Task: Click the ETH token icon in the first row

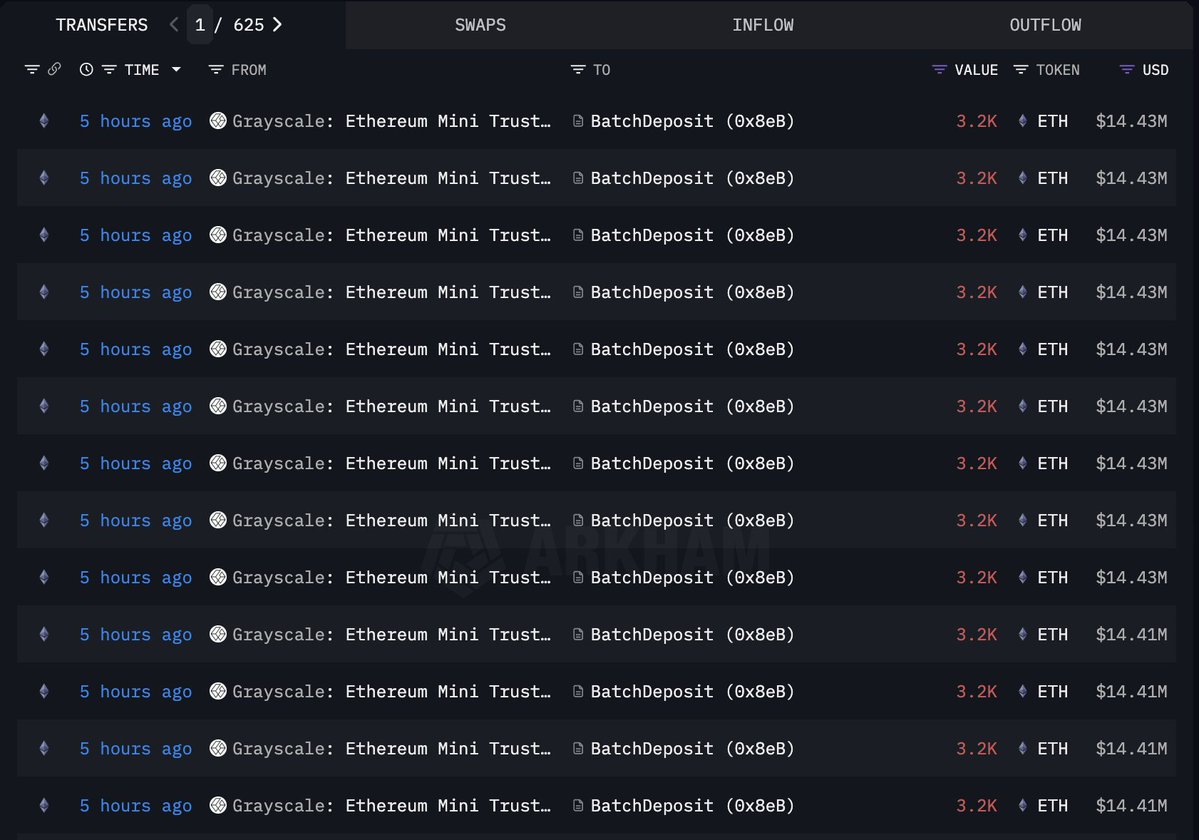Action: [x=1022, y=121]
